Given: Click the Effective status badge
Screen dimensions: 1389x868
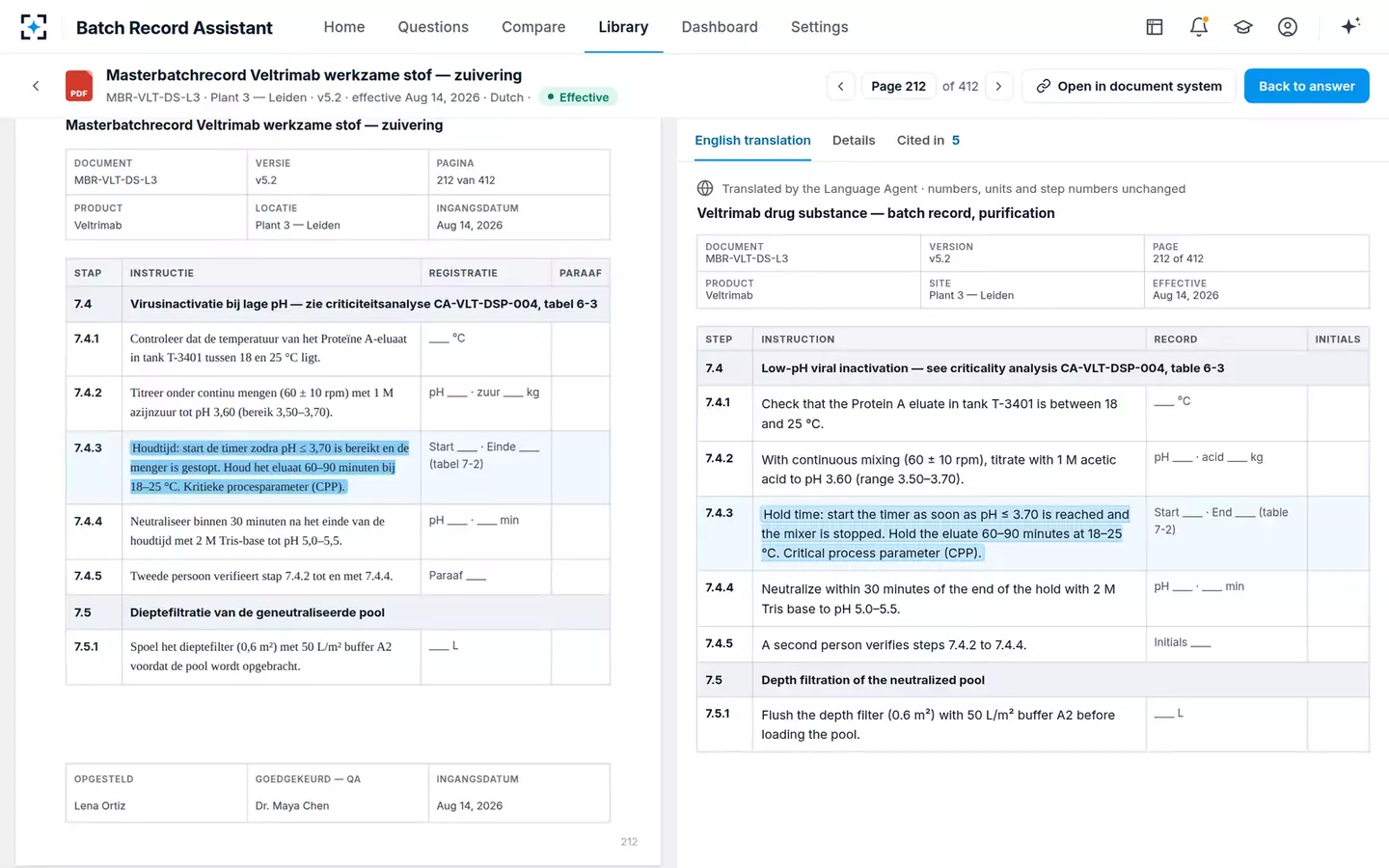Looking at the screenshot, I should (578, 96).
